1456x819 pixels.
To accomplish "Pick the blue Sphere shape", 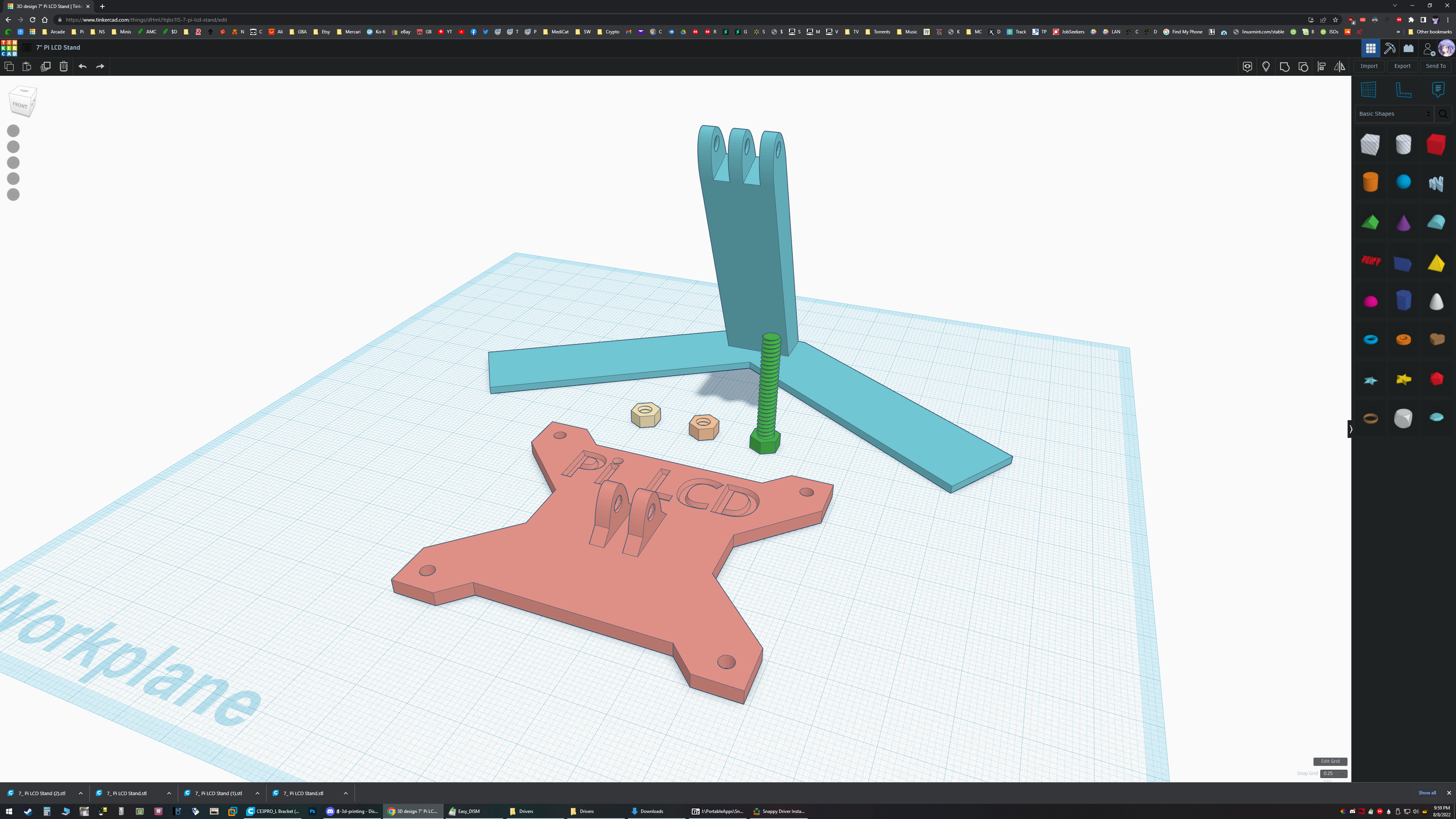I will coord(1403,182).
